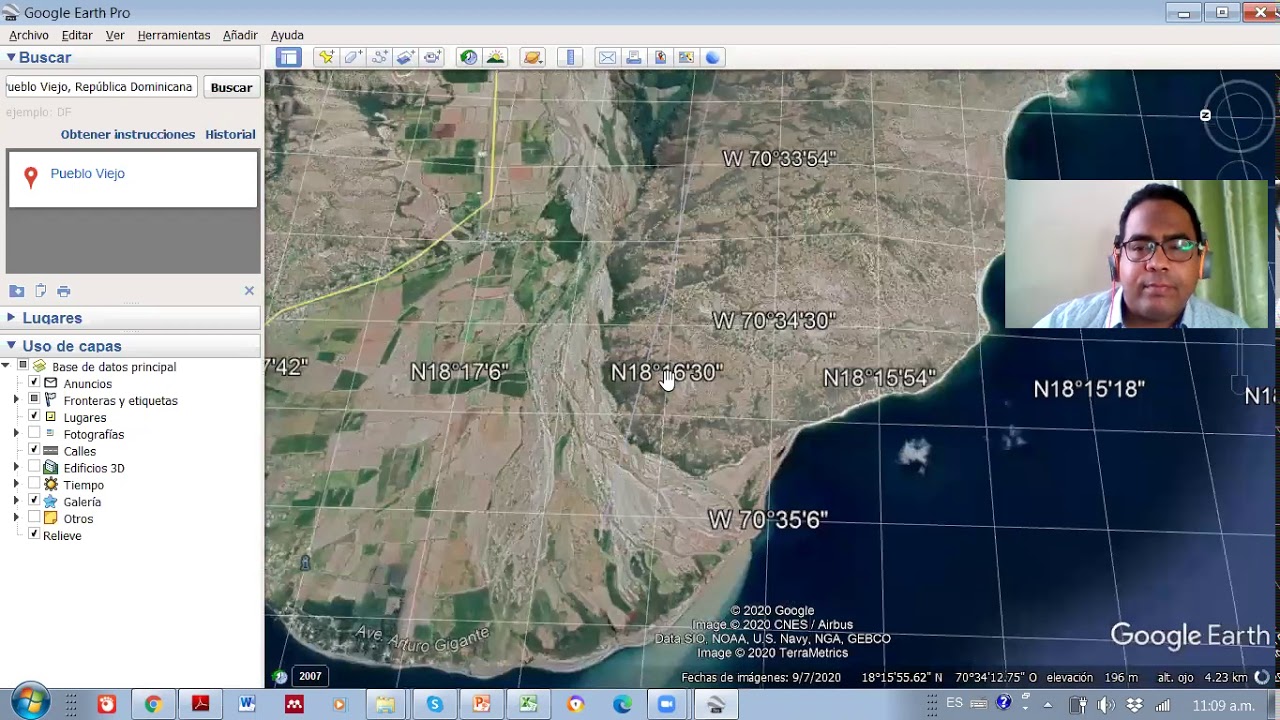Enable the Fotografías layer checkbox
This screenshot has height=720, width=1280.
pos(34,434)
